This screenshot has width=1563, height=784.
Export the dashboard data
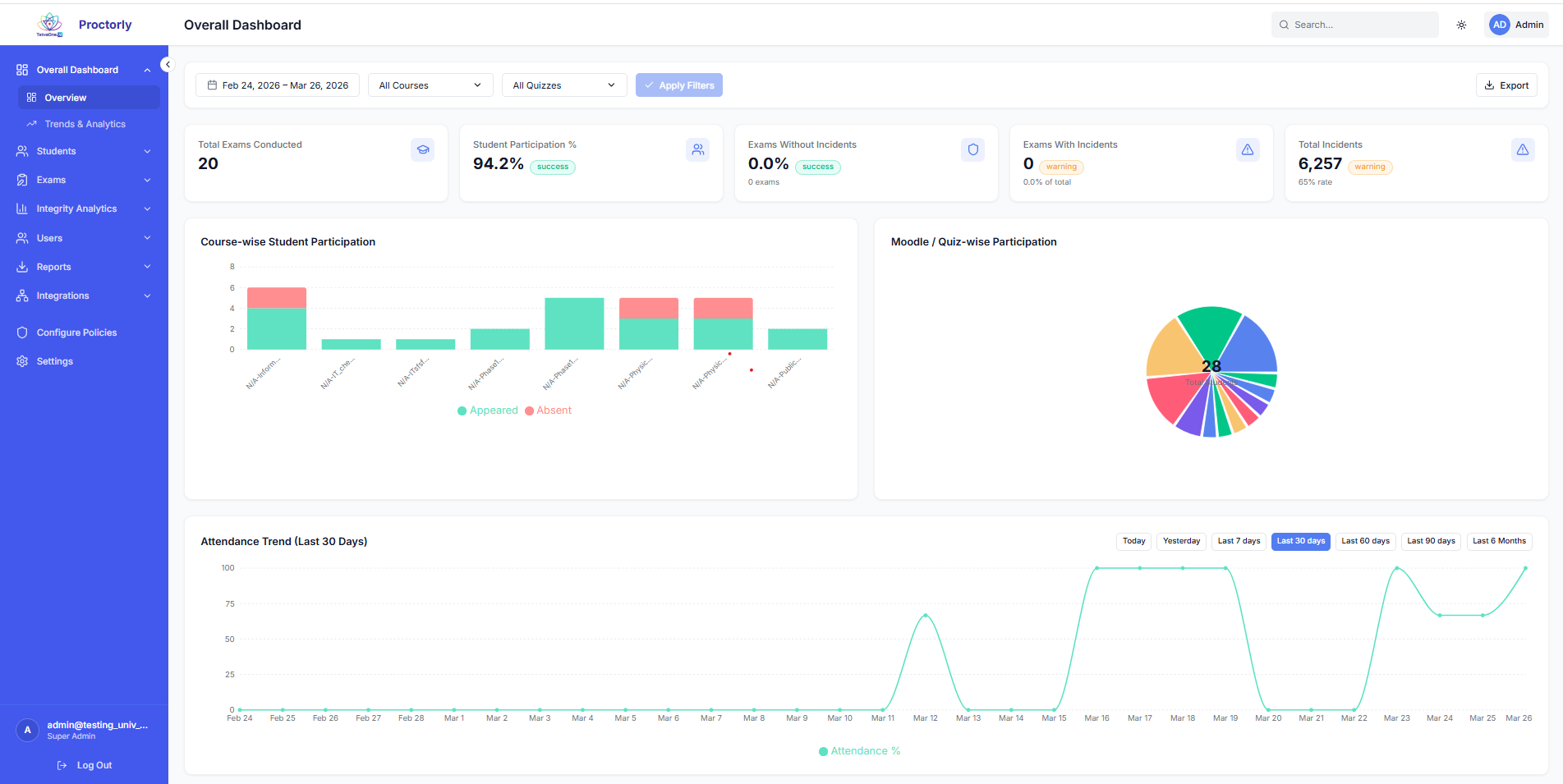[1506, 85]
